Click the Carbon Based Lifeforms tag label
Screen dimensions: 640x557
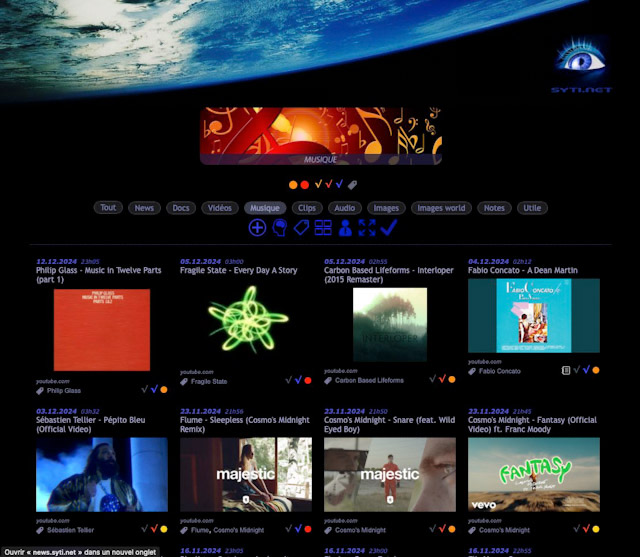click(x=369, y=380)
